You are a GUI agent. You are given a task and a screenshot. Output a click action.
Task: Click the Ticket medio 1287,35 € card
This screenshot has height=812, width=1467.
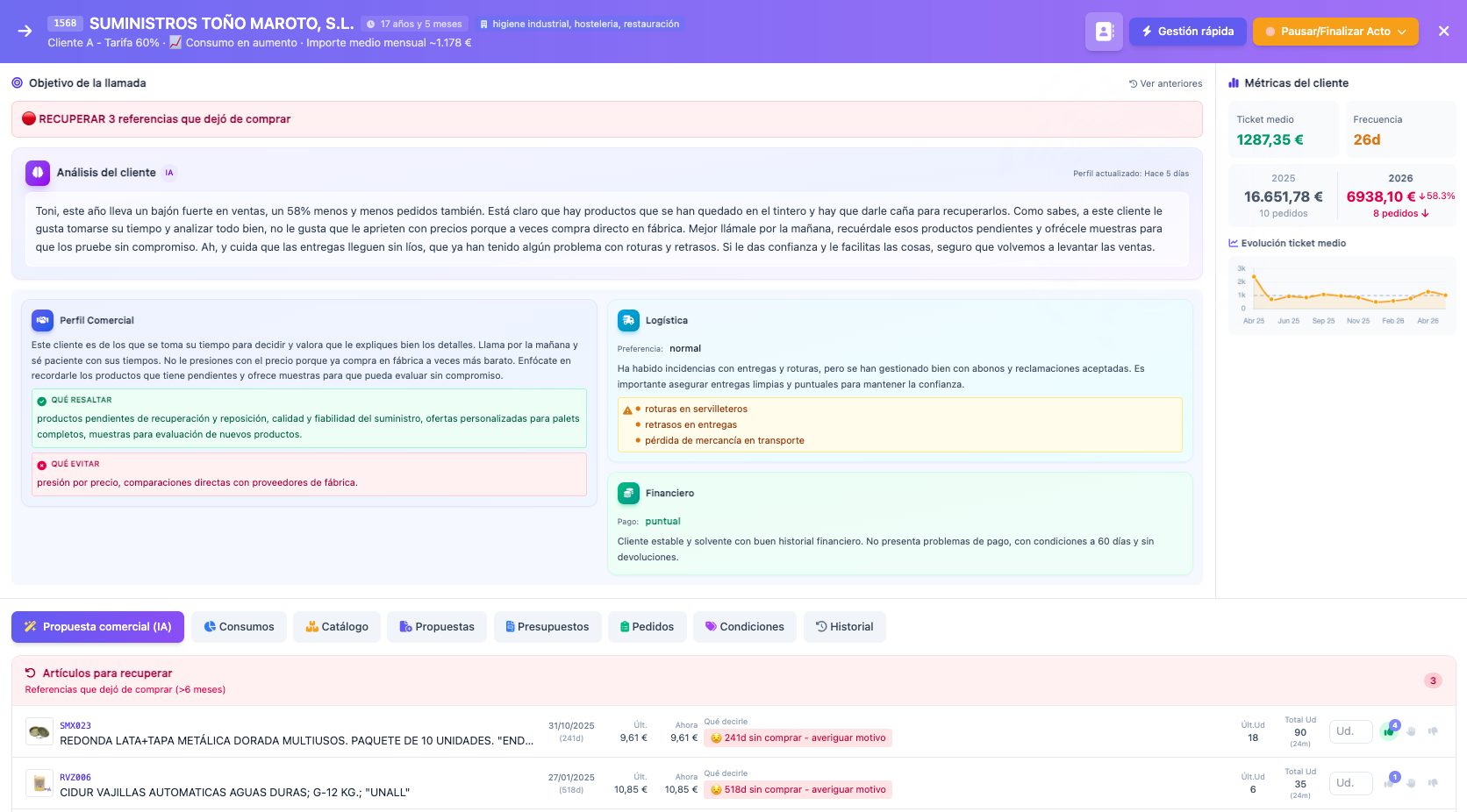click(x=1283, y=130)
